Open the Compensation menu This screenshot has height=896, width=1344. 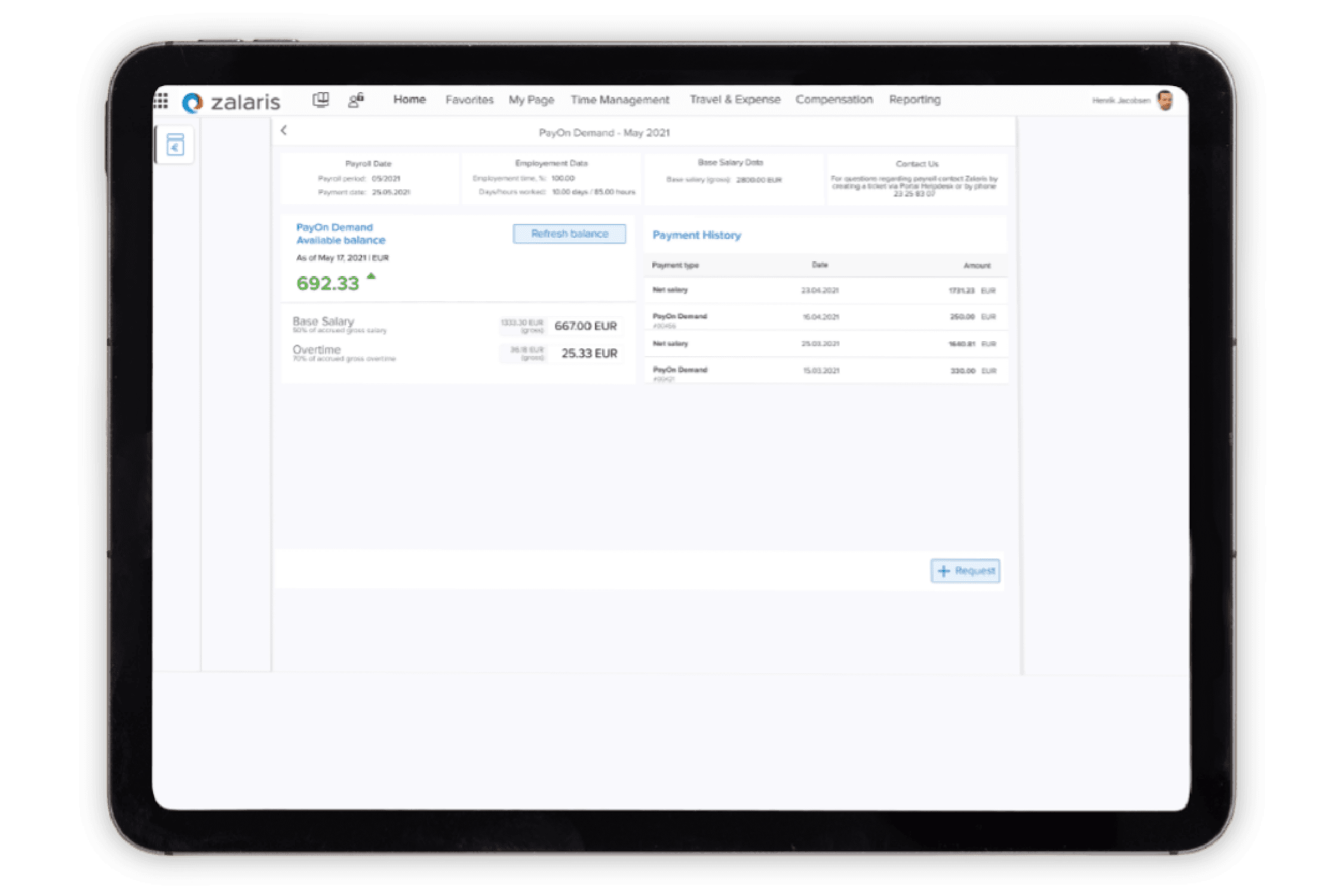(834, 100)
